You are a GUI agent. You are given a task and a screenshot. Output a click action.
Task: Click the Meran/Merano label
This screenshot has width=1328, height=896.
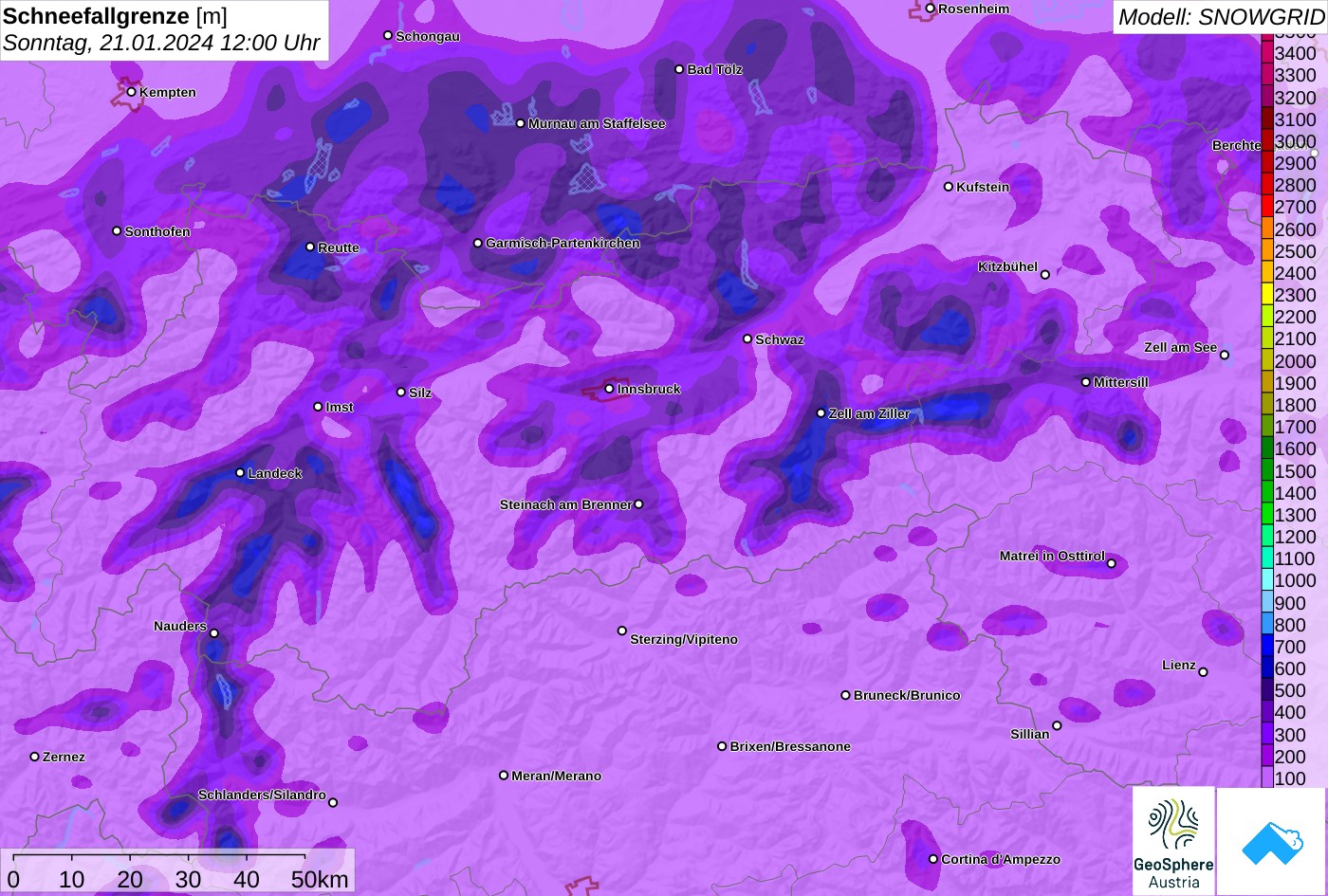point(557,776)
